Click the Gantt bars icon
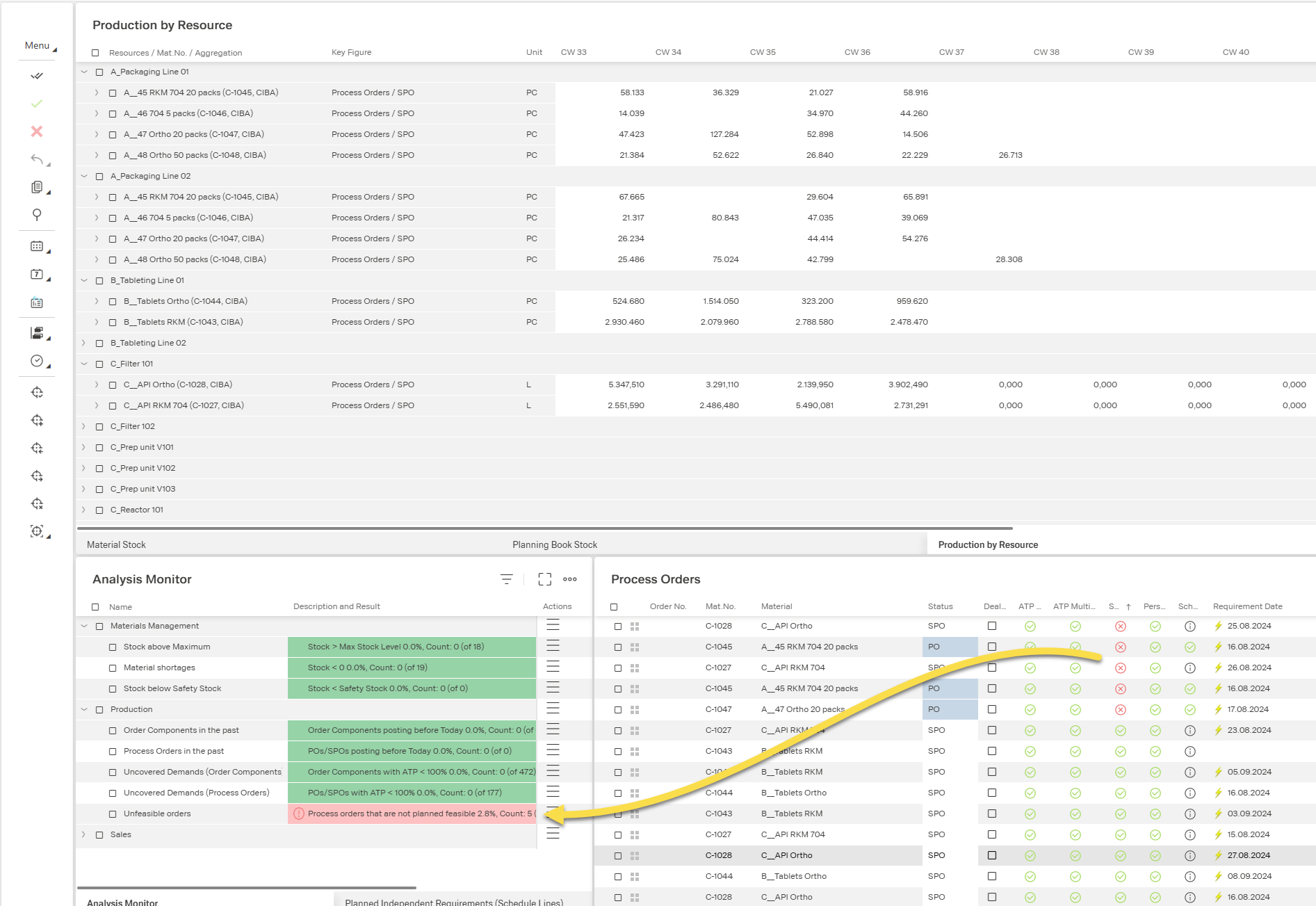The height and width of the screenshot is (906, 1316). click(37, 333)
